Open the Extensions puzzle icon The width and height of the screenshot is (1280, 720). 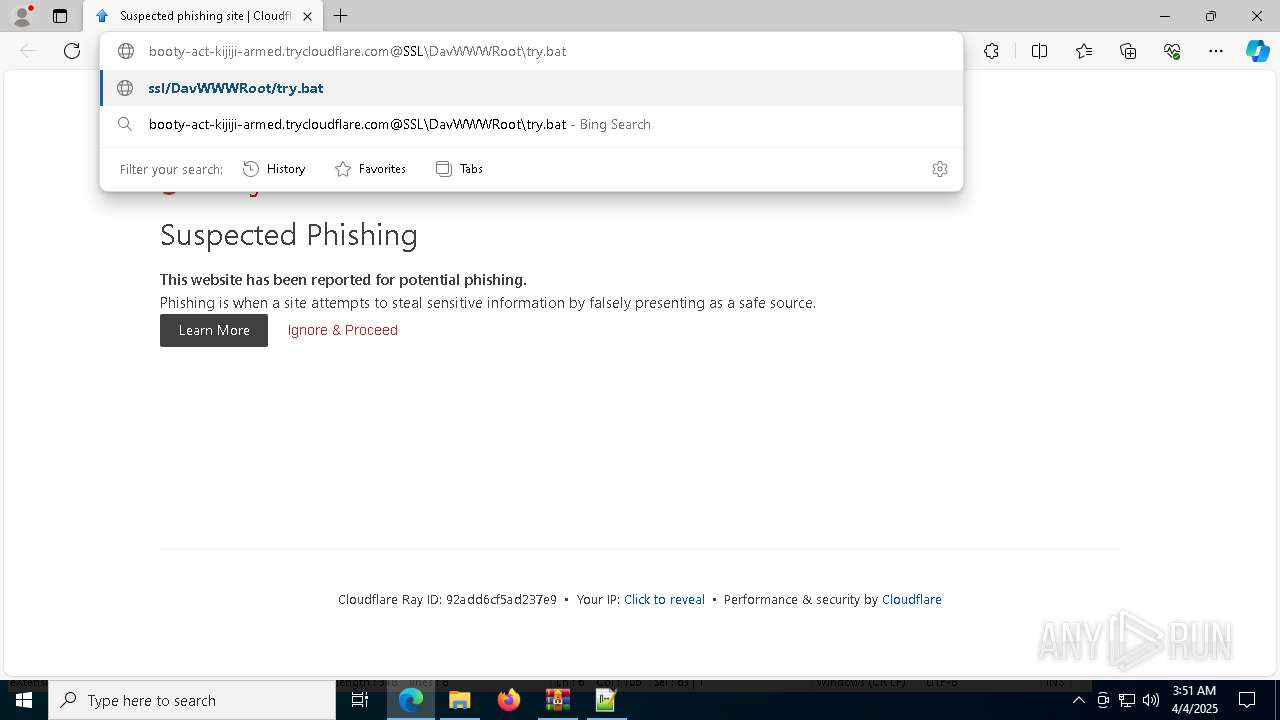tap(991, 51)
